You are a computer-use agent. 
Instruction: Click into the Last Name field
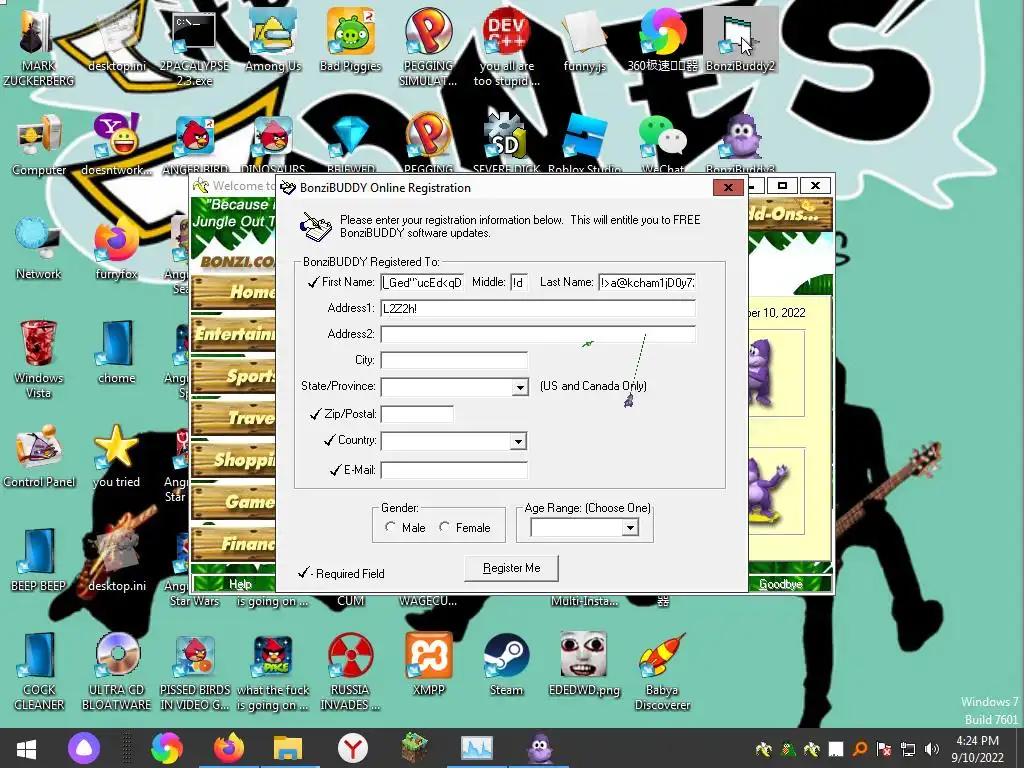[x=647, y=282]
